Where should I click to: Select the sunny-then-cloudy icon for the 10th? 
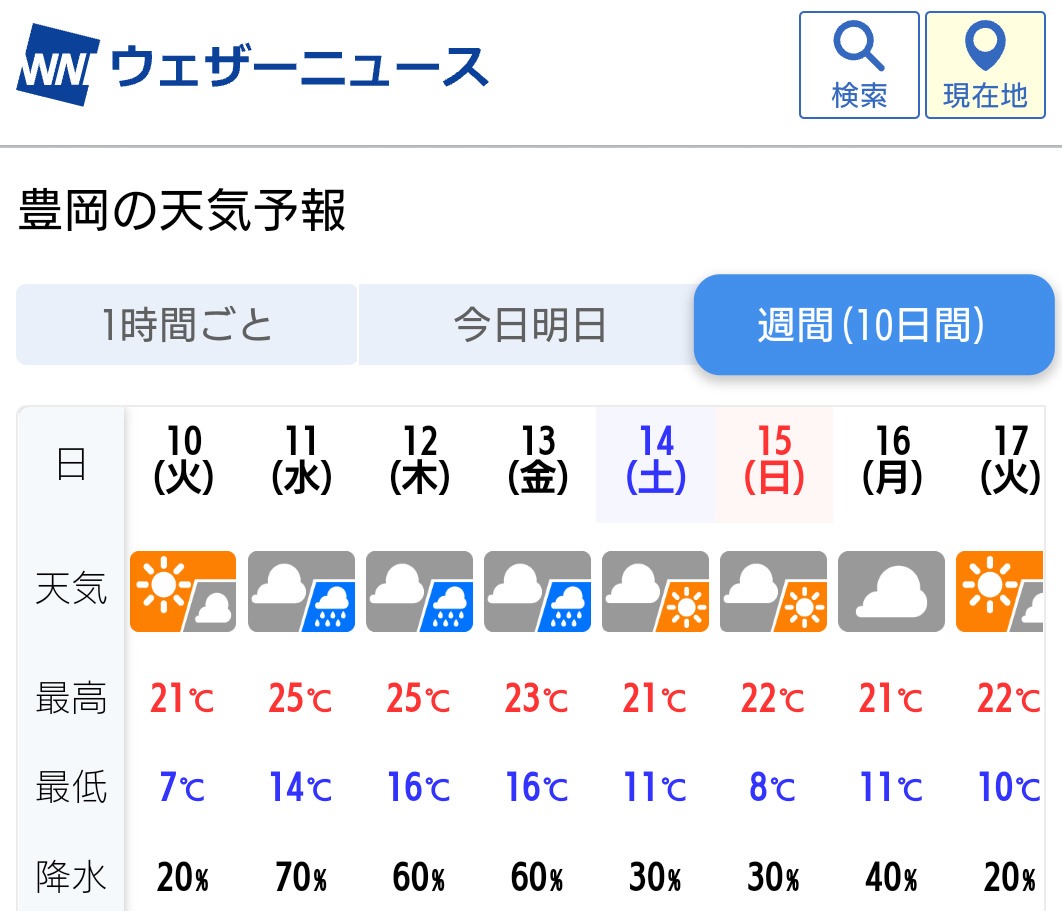point(183,591)
